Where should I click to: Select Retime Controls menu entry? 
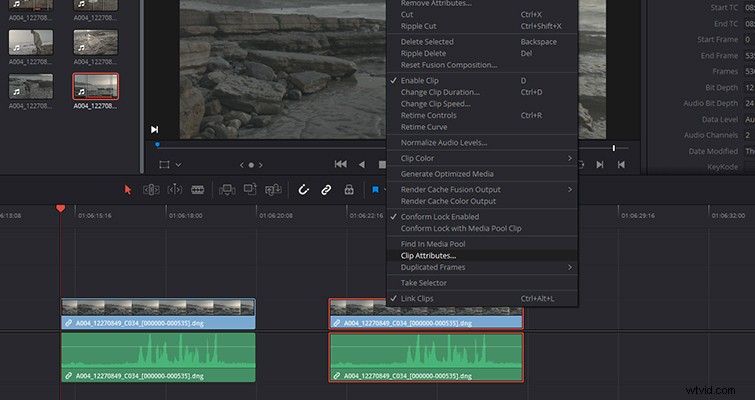pyautogui.click(x=482, y=116)
